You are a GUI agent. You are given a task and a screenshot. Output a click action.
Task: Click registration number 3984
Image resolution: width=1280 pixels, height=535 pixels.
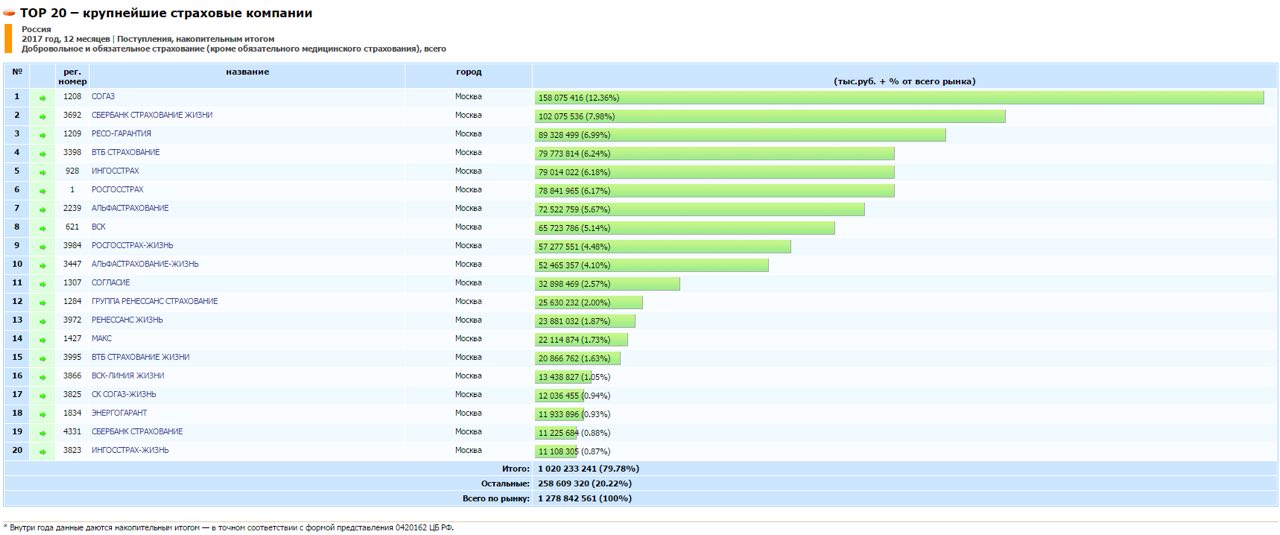click(72, 246)
